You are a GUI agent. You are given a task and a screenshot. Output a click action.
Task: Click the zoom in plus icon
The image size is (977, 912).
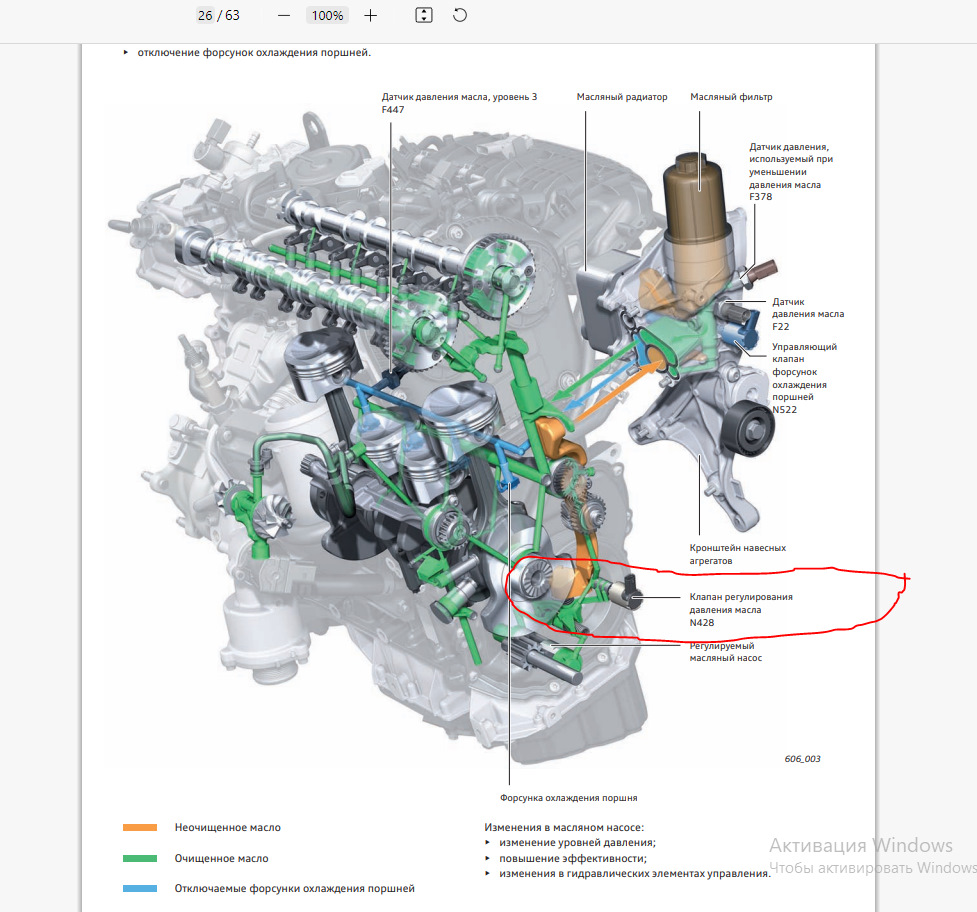pos(370,15)
